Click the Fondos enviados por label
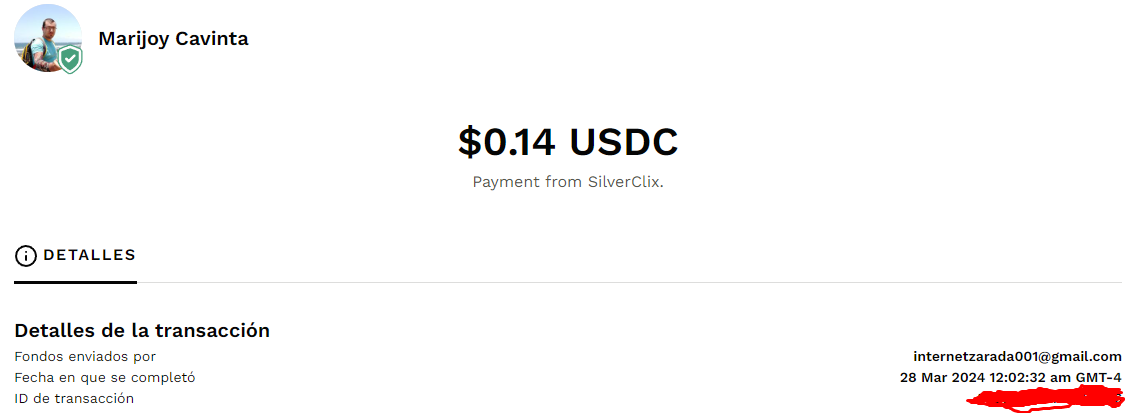This screenshot has height=413, width=1129. [x=85, y=356]
